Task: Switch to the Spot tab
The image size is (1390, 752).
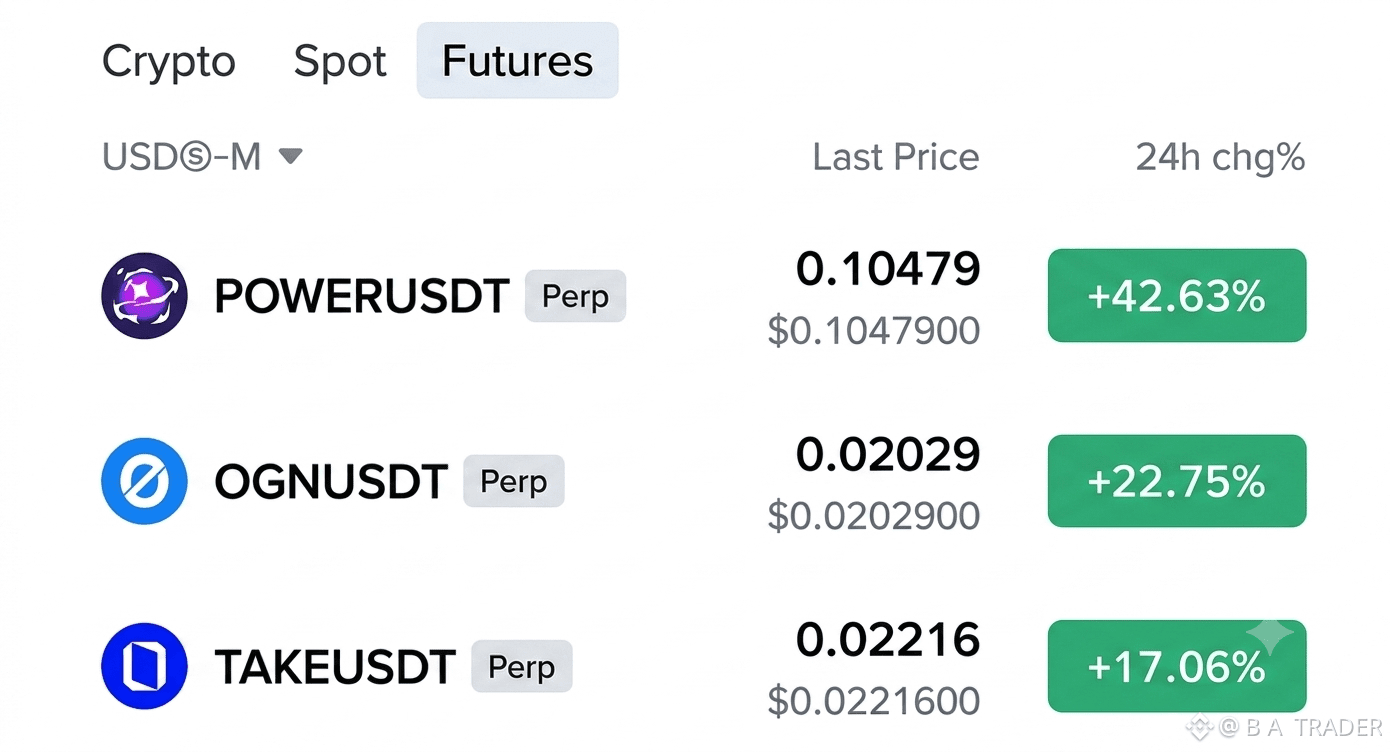Action: coord(340,61)
